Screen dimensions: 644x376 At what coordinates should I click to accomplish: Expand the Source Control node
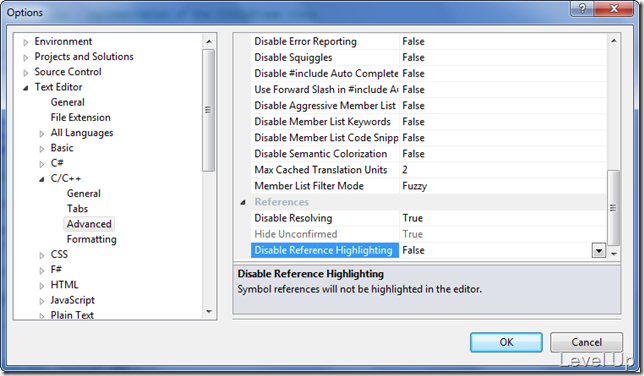click(25, 72)
